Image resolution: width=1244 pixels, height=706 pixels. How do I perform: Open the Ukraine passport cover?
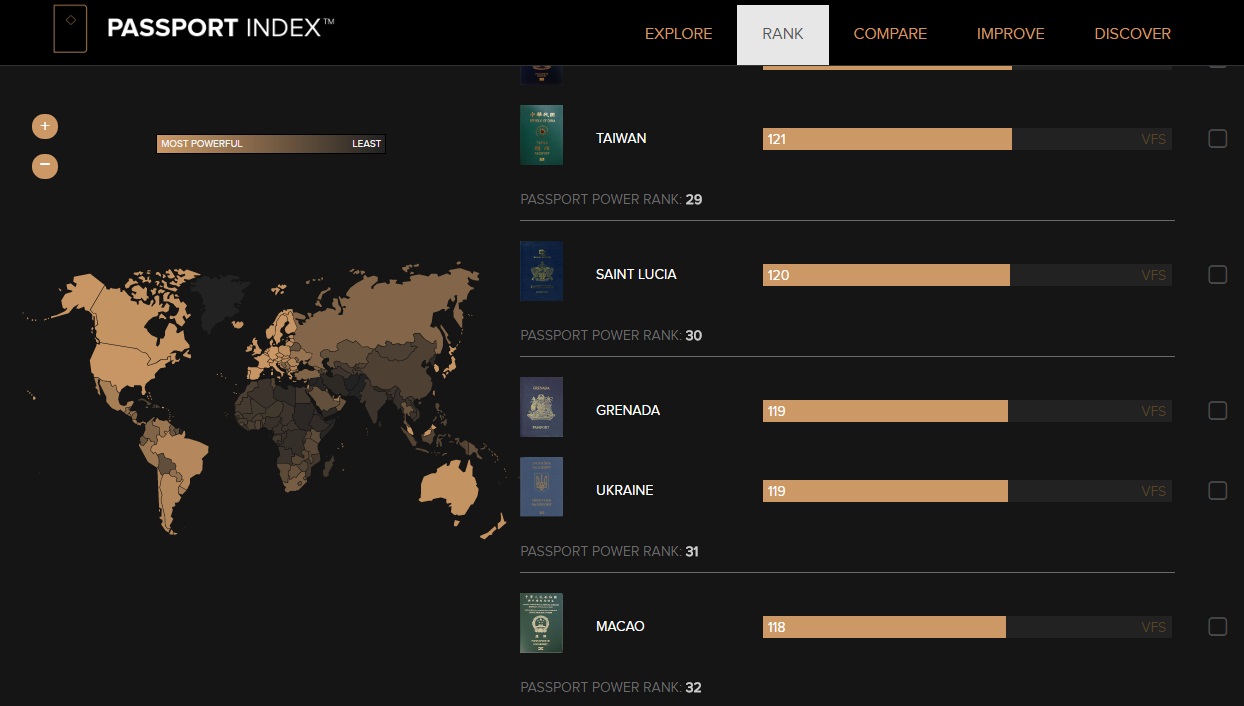point(541,487)
